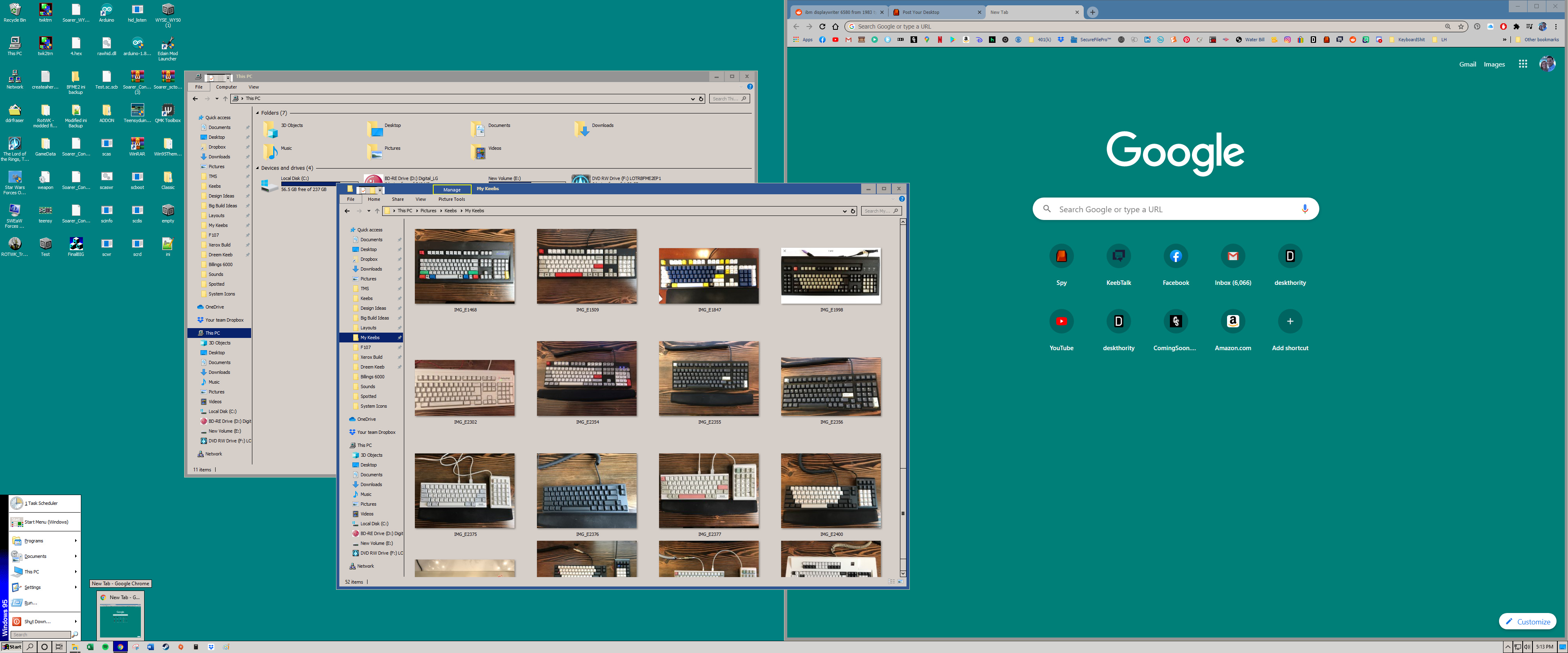This screenshot has height=653, width=1568.
Task: Click the Customize button
Action: tap(1527, 621)
